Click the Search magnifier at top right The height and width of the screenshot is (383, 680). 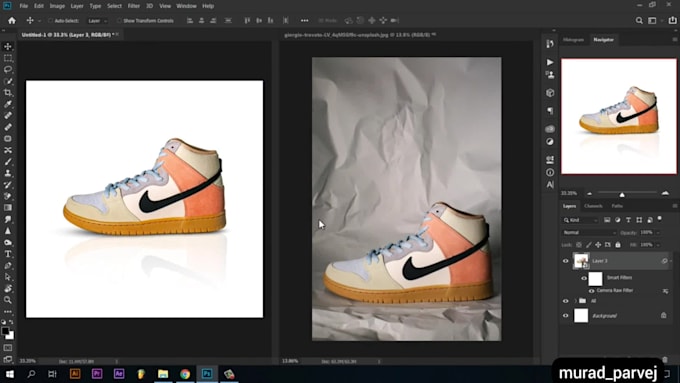click(x=639, y=20)
